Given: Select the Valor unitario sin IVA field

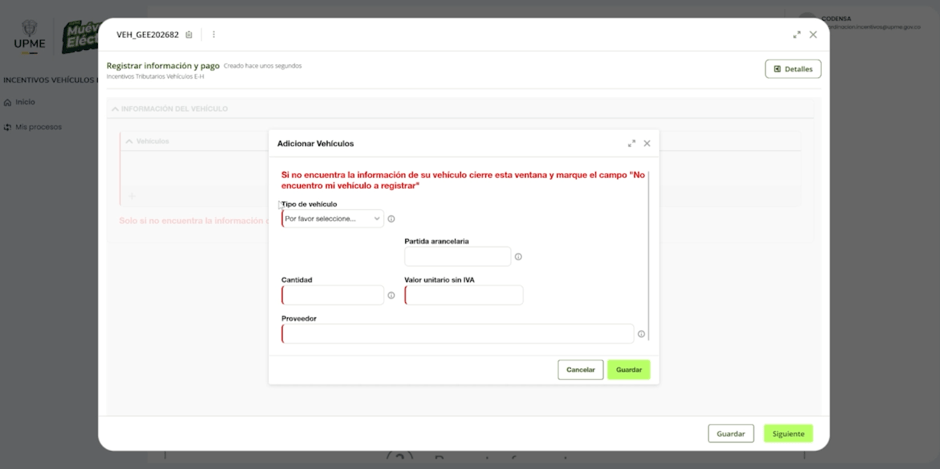Looking at the screenshot, I should [464, 295].
